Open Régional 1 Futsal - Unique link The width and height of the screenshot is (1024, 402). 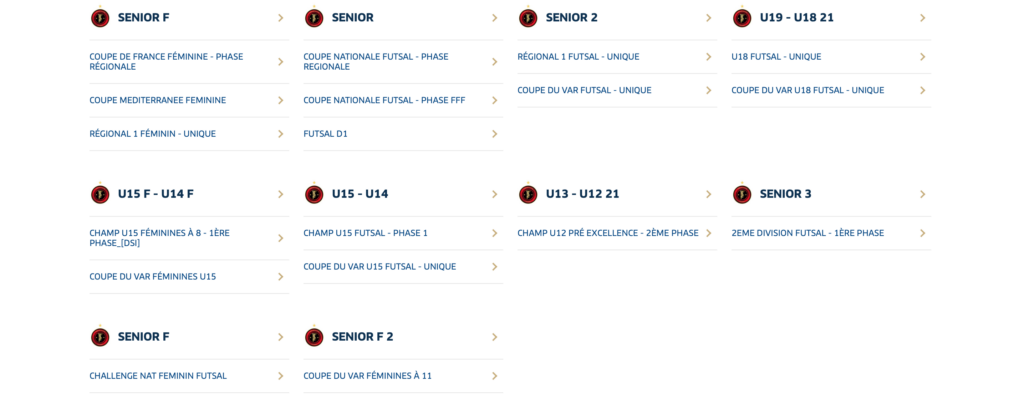tap(578, 57)
